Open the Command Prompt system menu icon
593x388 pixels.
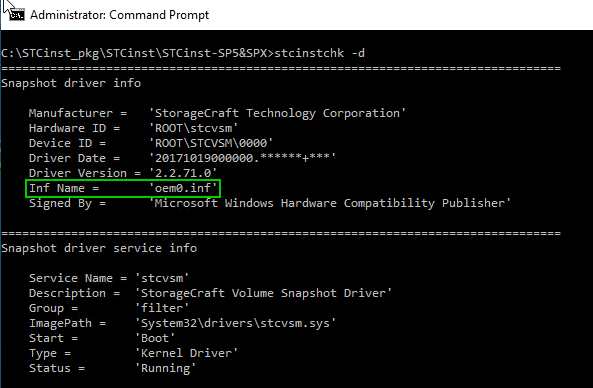tap(17, 14)
